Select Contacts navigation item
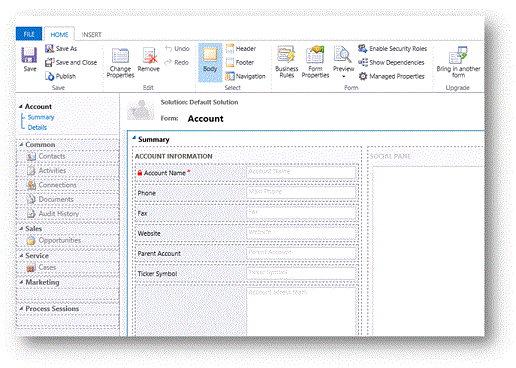 pyautogui.click(x=68, y=156)
